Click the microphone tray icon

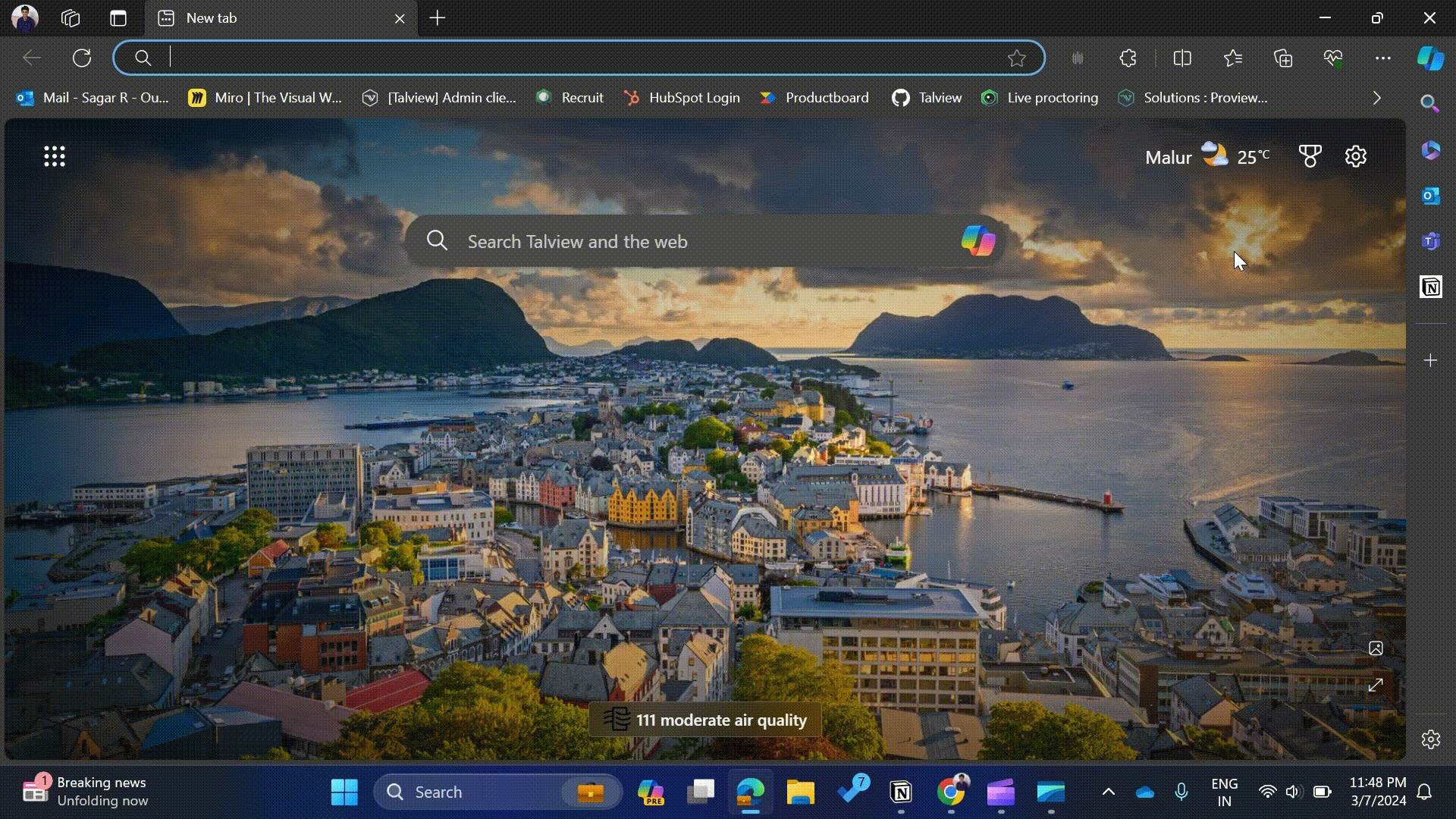1181,792
